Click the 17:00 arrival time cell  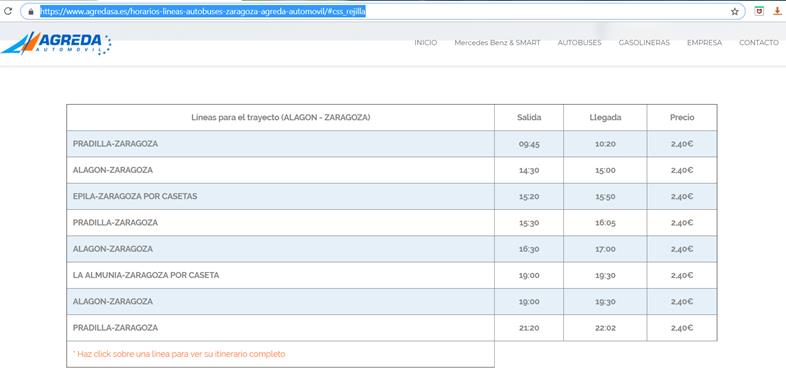[605, 249]
